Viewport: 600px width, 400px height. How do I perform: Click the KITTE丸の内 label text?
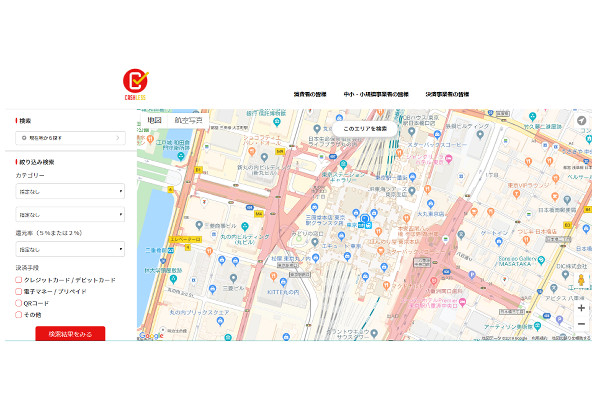283,292
